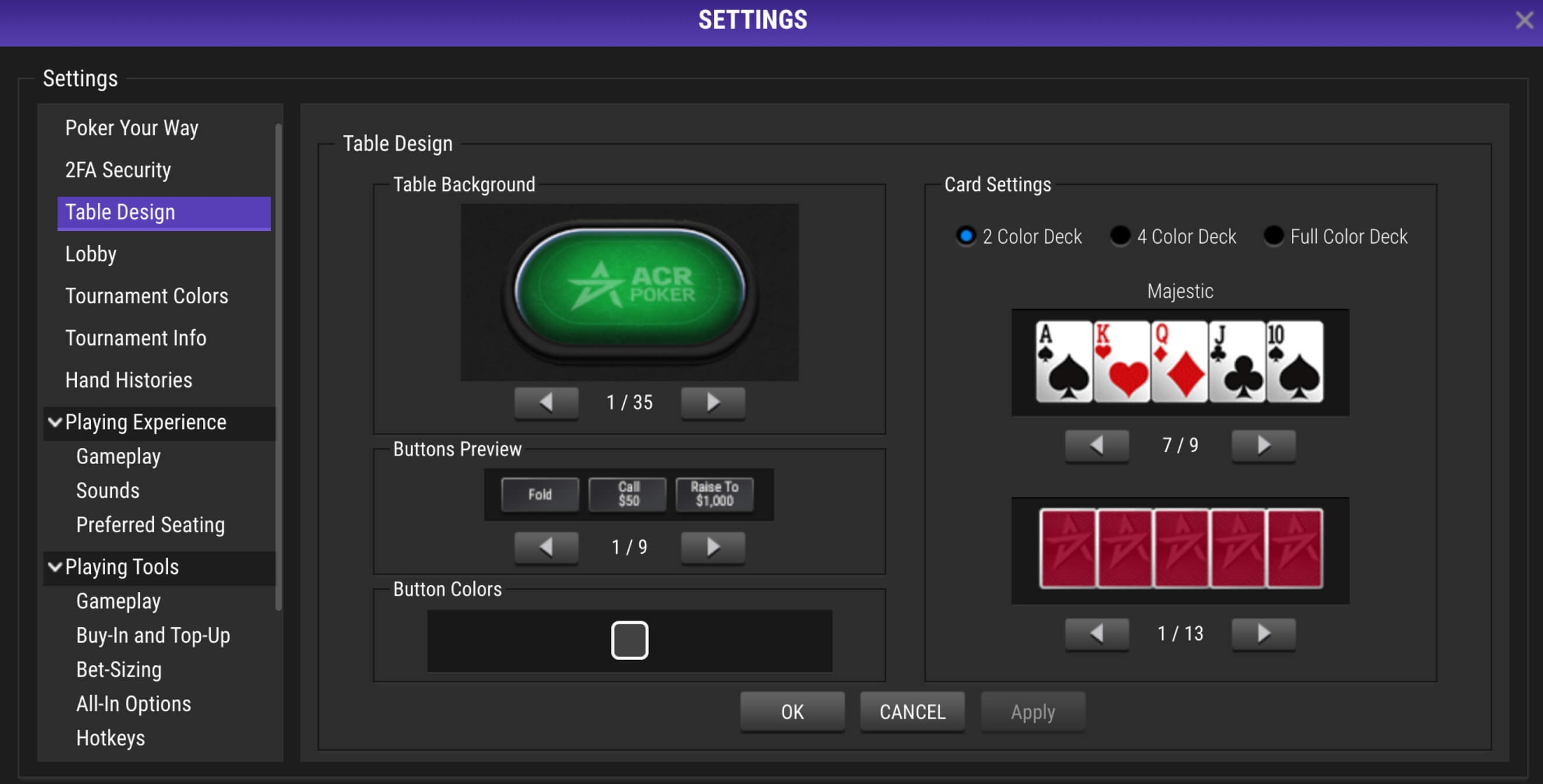
Task: Enable the Full Color Deck setting
Action: [x=1273, y=236]
